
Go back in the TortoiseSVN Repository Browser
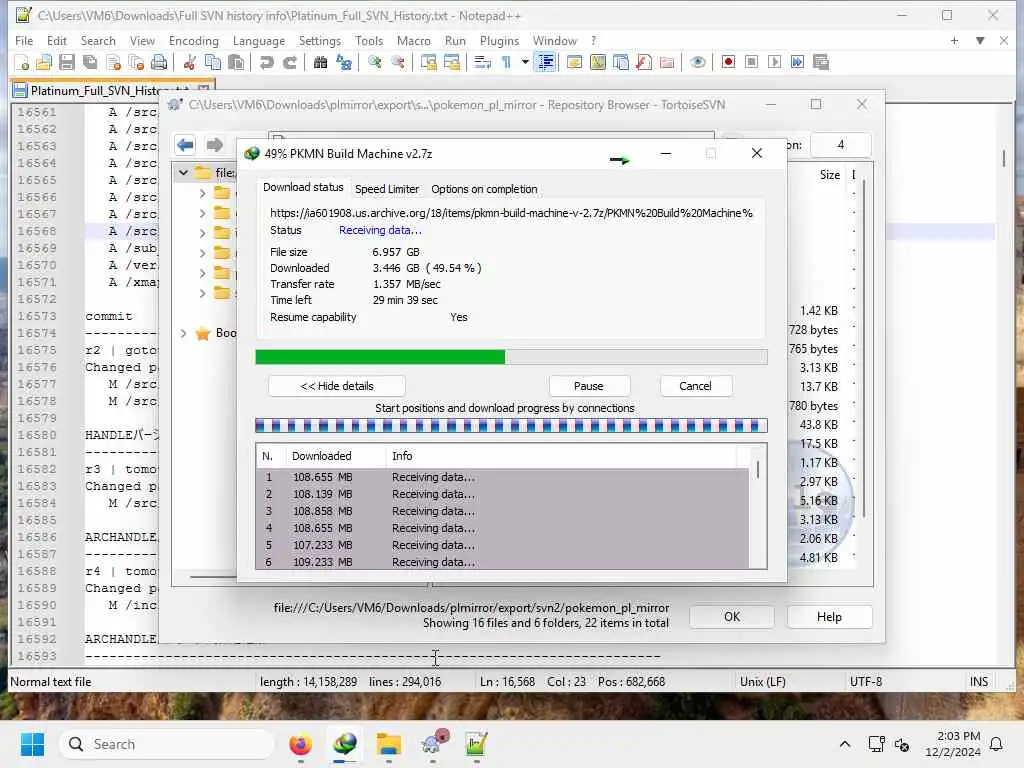point(185,145)
